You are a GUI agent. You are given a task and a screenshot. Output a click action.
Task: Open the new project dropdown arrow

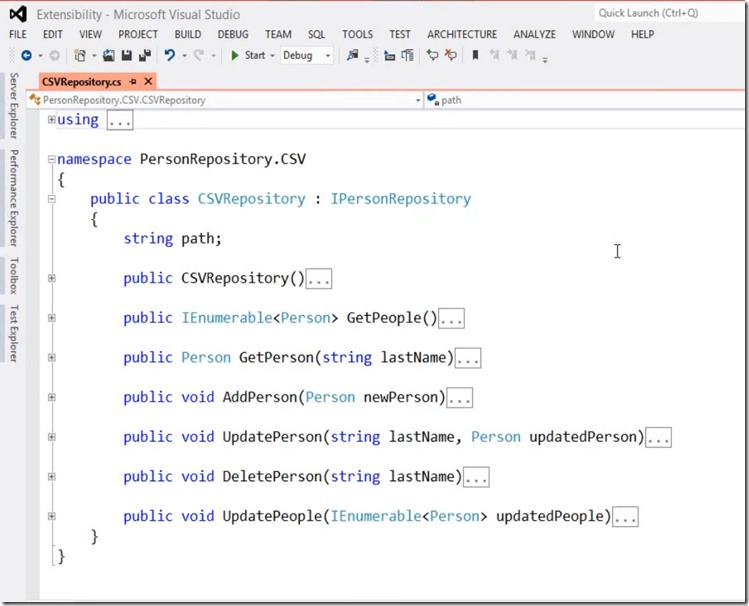pyautogui.click(x=94, y=56)
